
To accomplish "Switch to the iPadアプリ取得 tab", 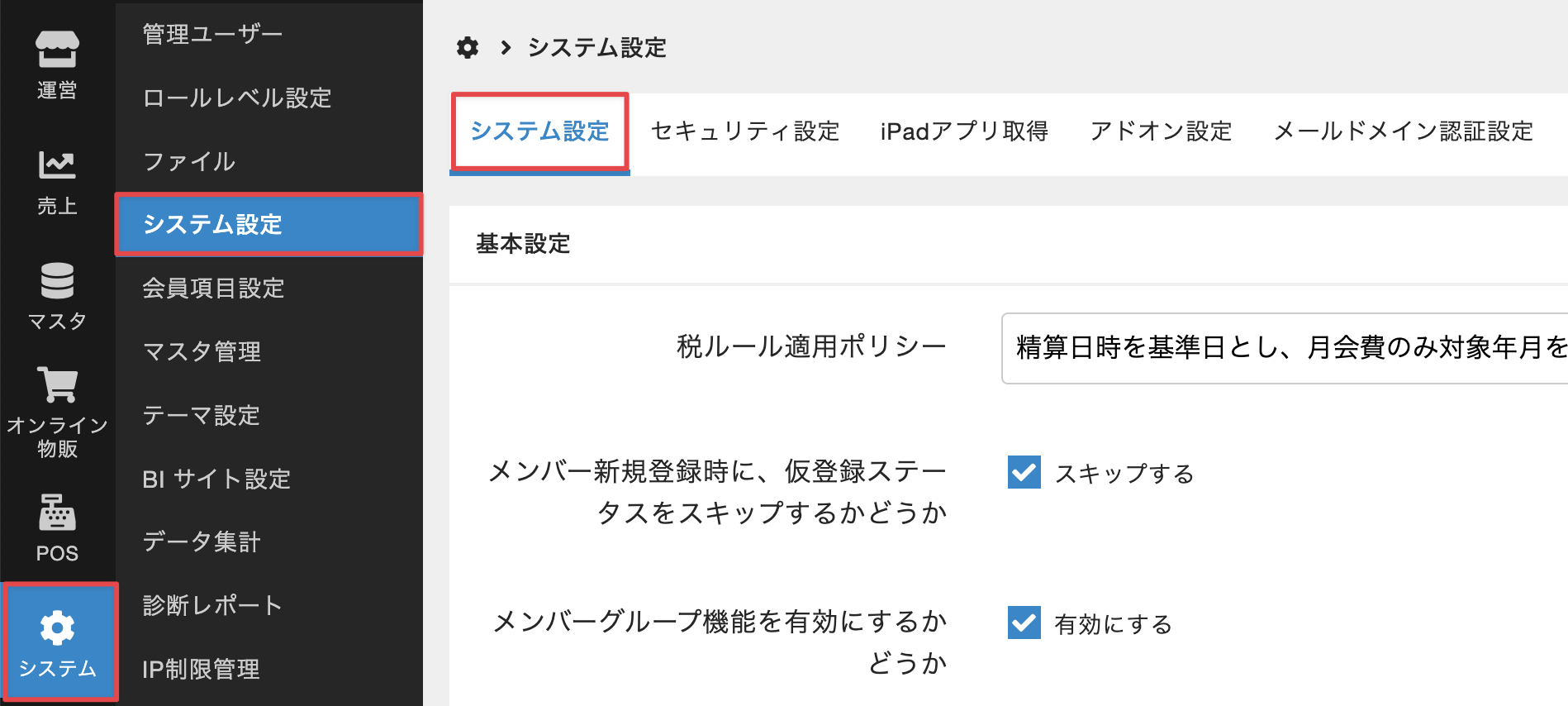I will point(964,131).
